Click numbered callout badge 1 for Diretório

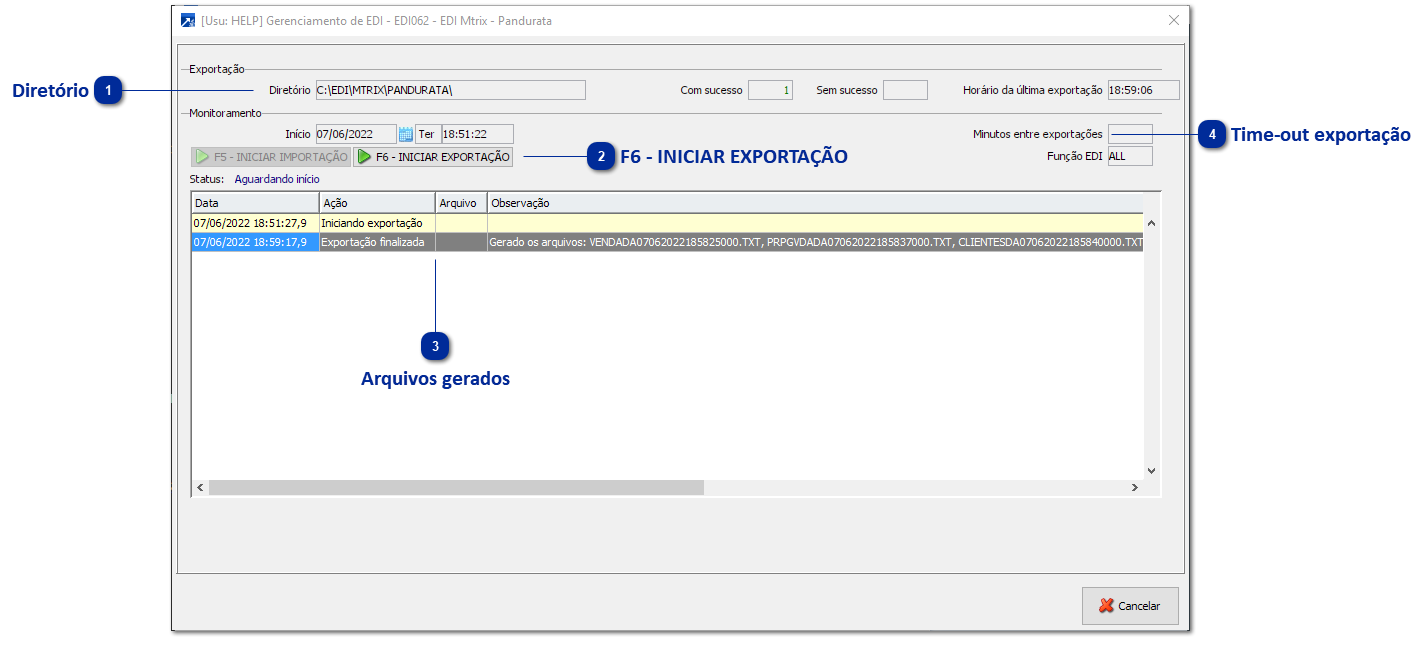point(108,91)
